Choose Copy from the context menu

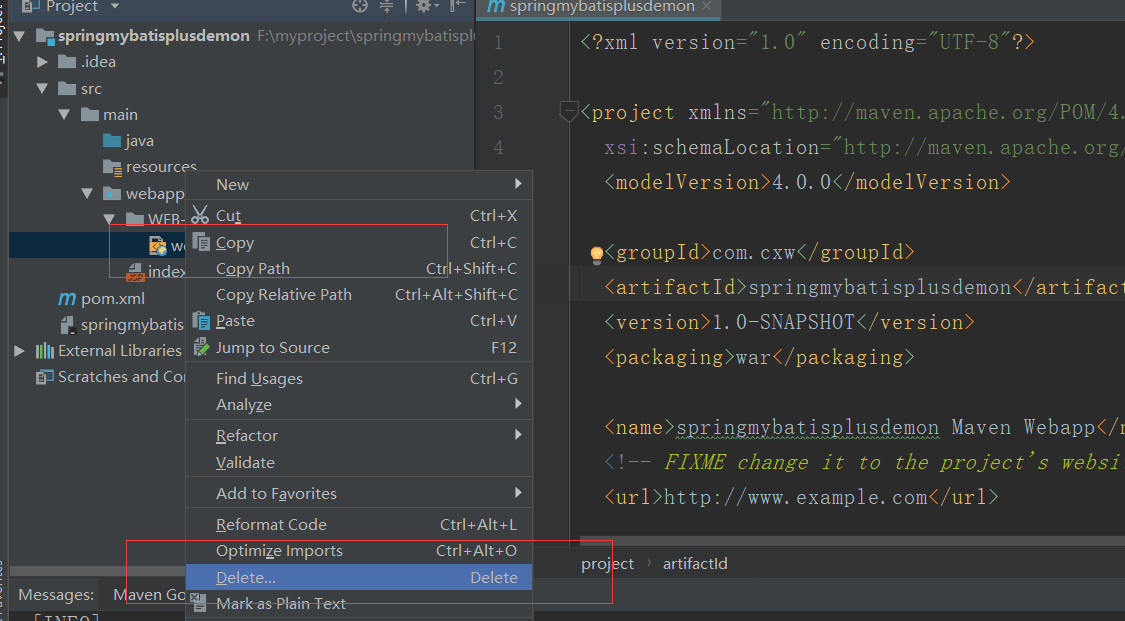[x=359, y=242]
